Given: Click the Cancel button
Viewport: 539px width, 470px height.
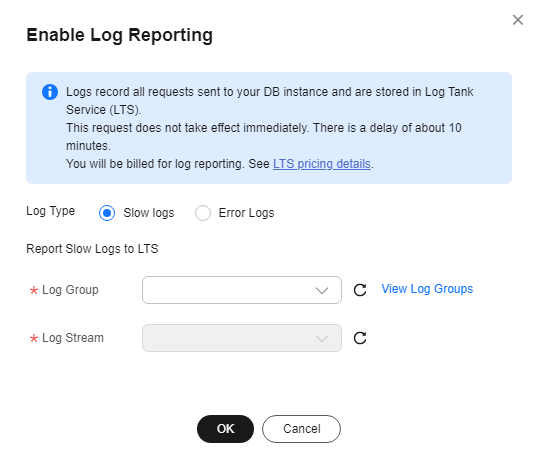Looking at the screenshot, I should 301,429.
